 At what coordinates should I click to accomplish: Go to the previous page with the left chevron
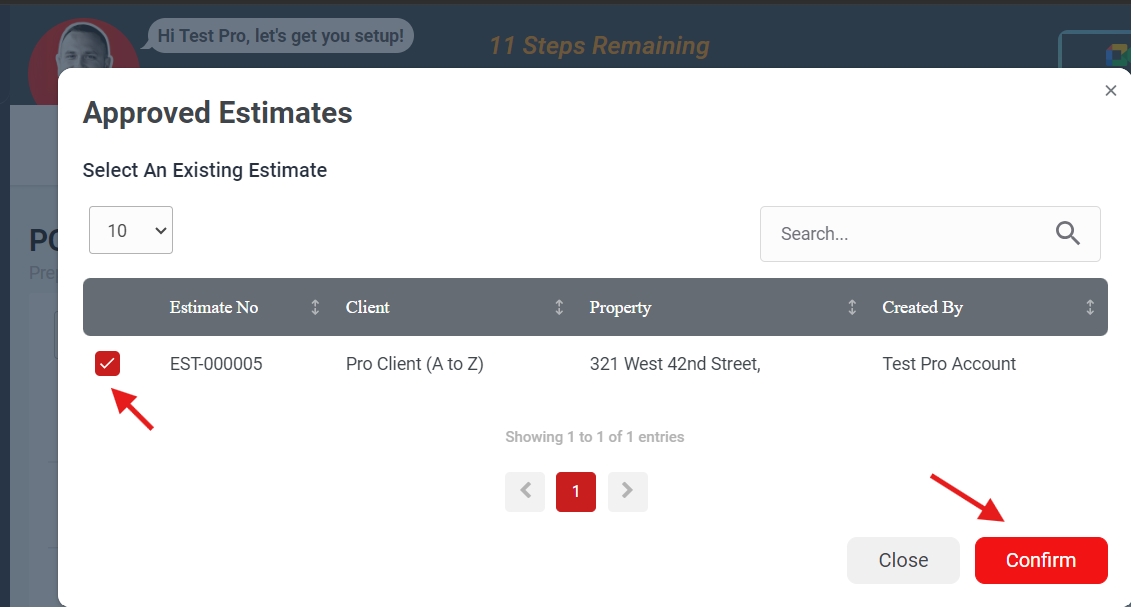coord(525,491)
